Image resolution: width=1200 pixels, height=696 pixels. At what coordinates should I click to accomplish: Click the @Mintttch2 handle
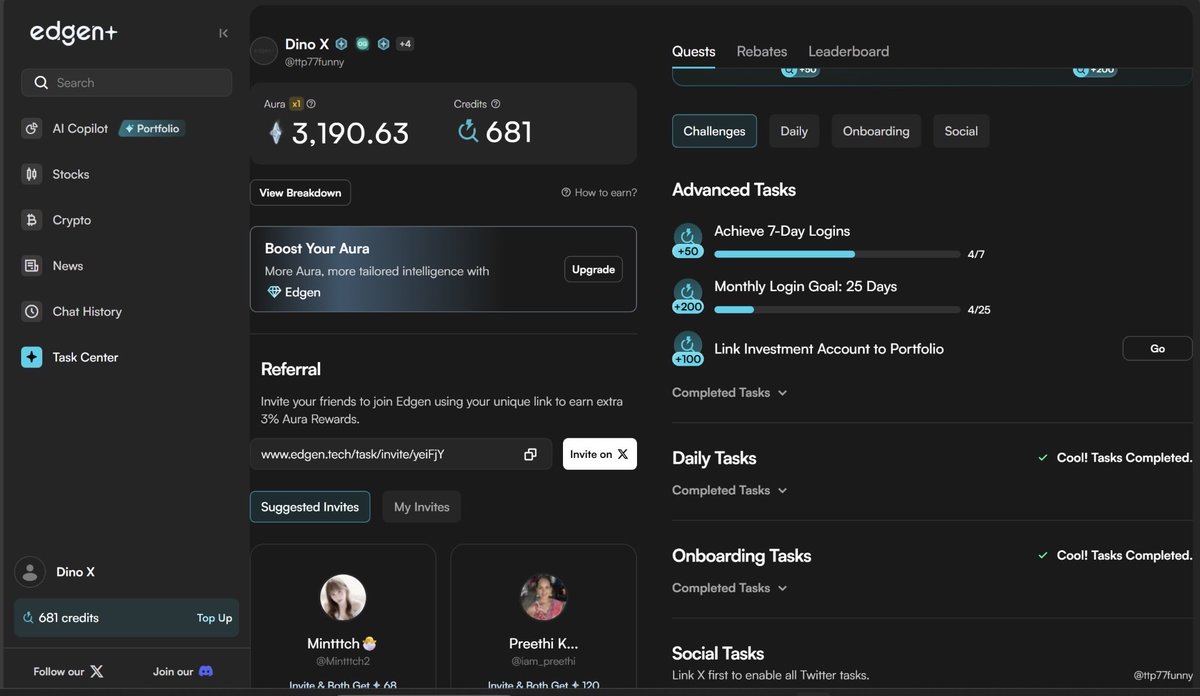(x=343, y=661)
